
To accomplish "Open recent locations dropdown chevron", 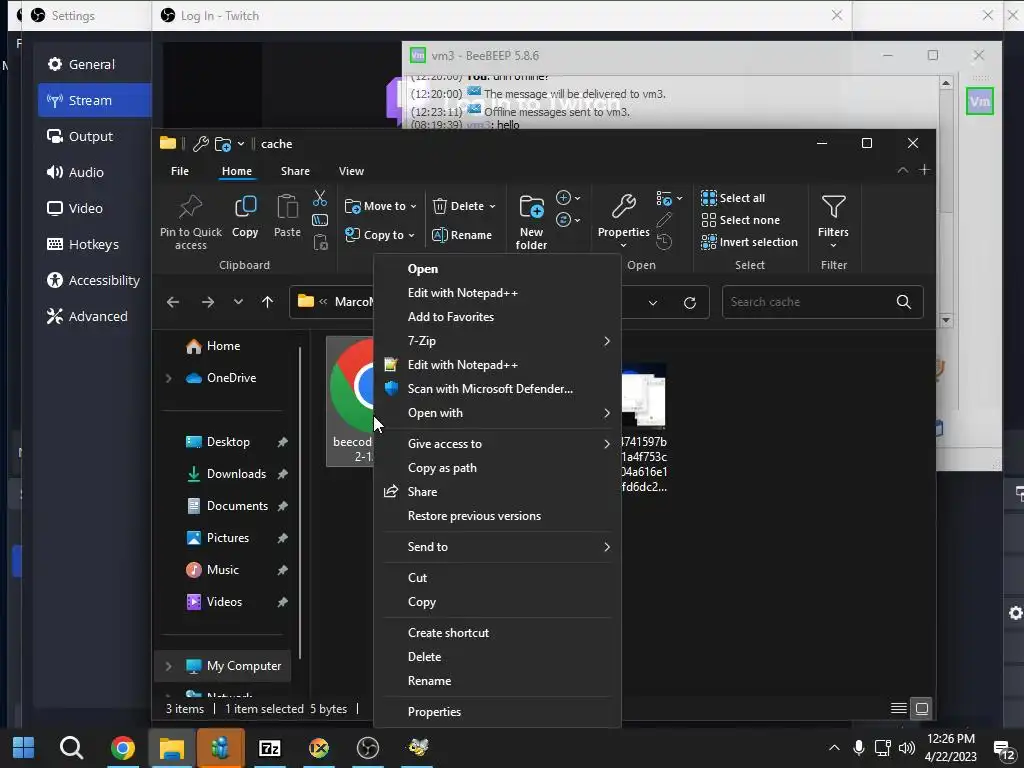I will pos(238,302).
